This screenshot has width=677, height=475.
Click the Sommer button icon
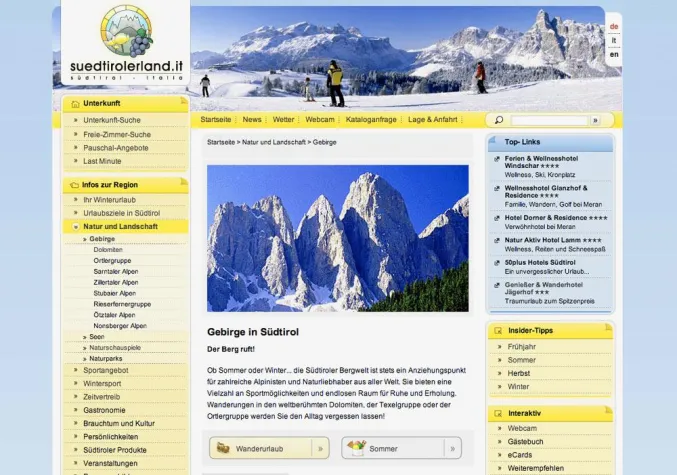point(355,448)
